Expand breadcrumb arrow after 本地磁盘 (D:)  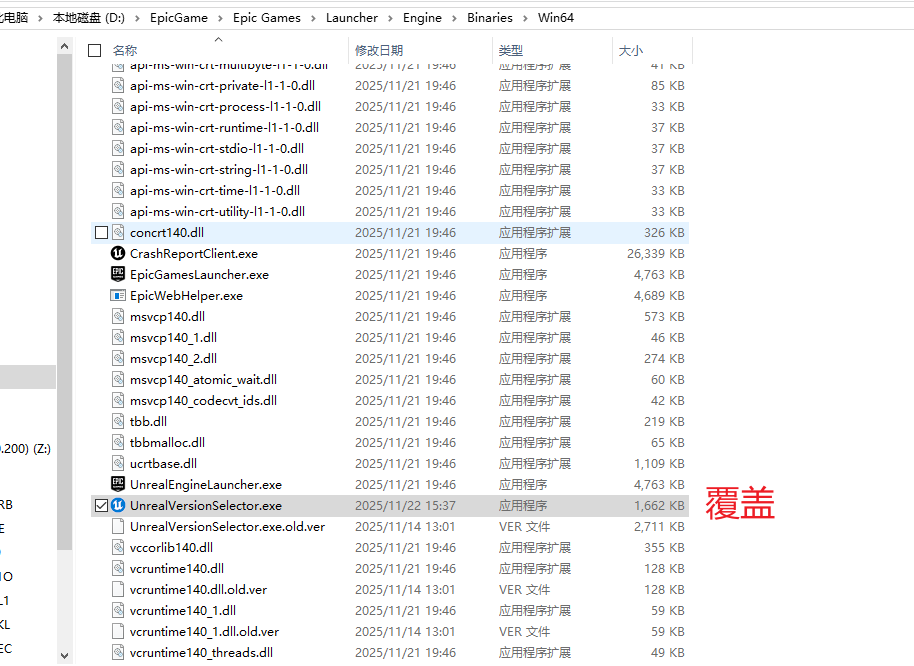pos(137,18)
